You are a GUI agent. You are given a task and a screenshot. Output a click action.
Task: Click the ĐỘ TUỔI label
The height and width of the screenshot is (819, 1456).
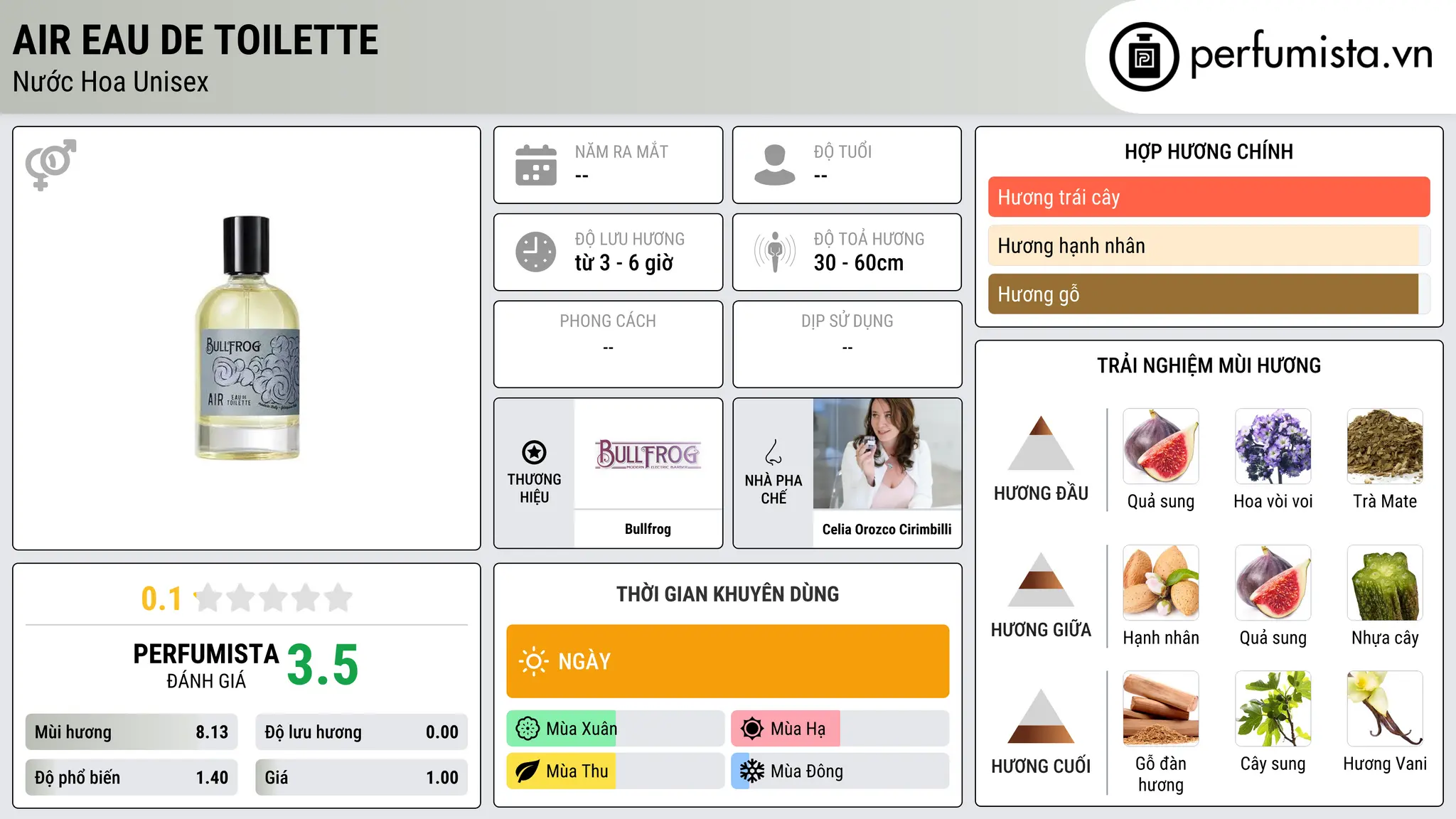842,151
